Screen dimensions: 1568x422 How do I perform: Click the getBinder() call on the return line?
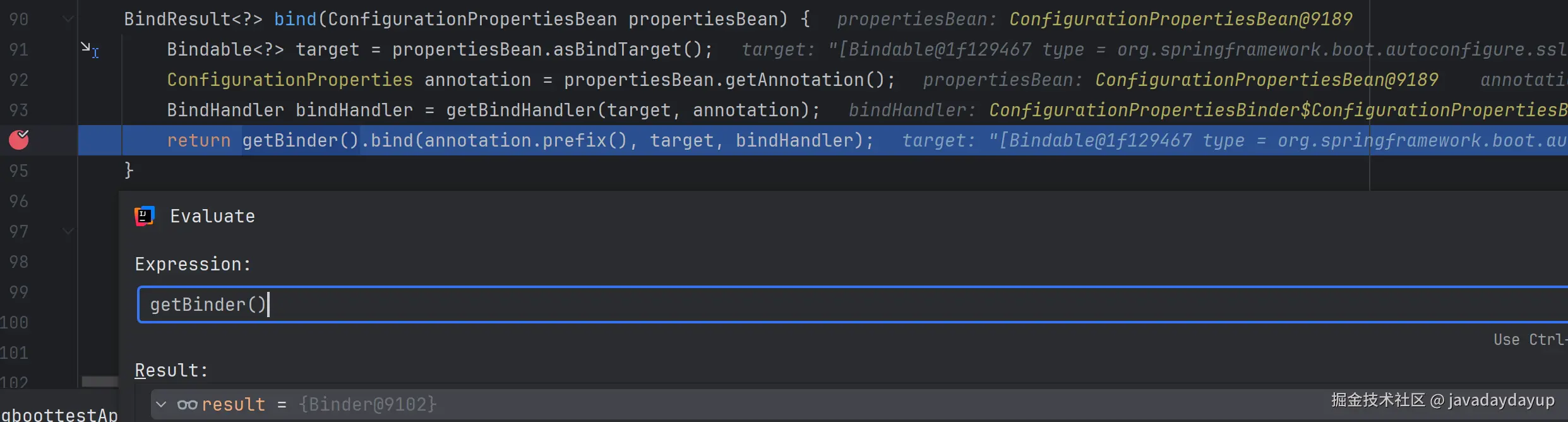click(x=300, y=140)
